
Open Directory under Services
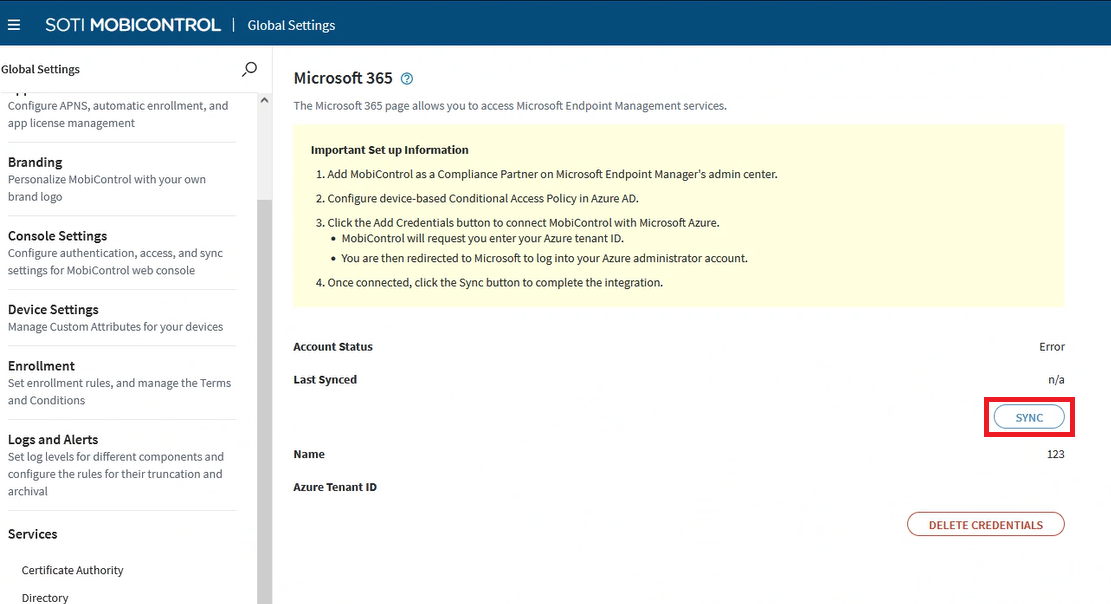(x=45, y=598)
